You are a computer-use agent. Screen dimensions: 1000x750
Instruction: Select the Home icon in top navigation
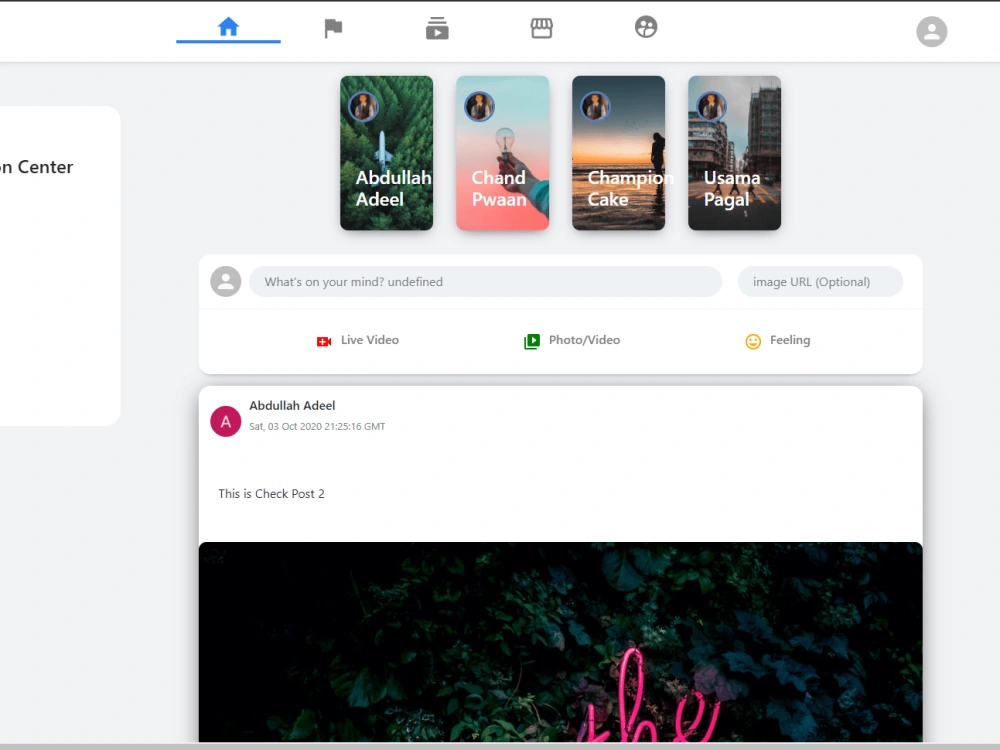click(x=228, y=27)
